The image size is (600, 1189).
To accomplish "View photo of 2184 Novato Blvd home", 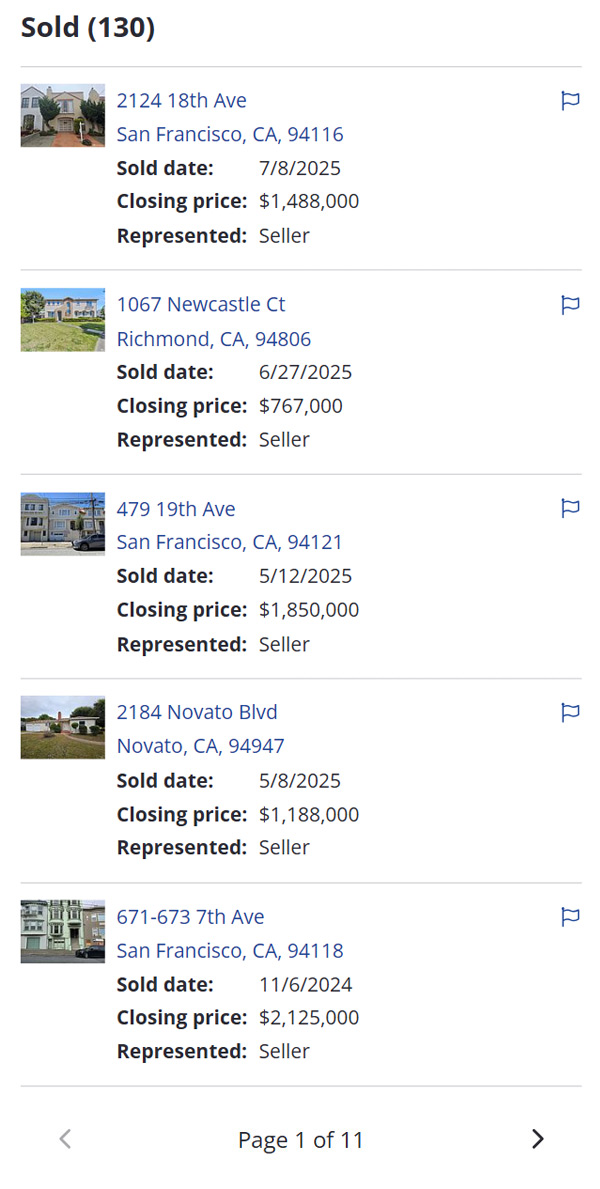I will 62,727.
